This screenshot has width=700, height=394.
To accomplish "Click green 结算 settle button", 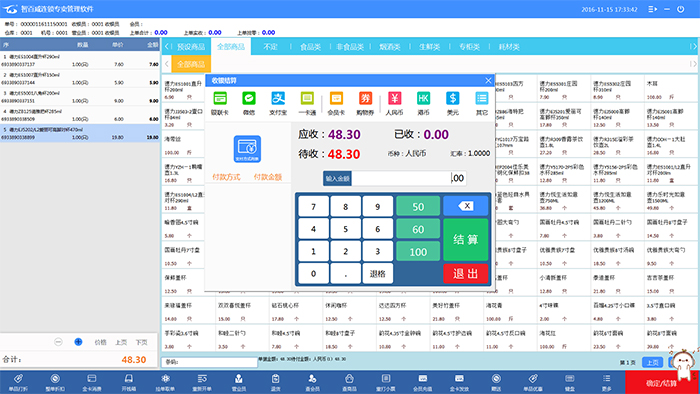I will pos(466,240).
